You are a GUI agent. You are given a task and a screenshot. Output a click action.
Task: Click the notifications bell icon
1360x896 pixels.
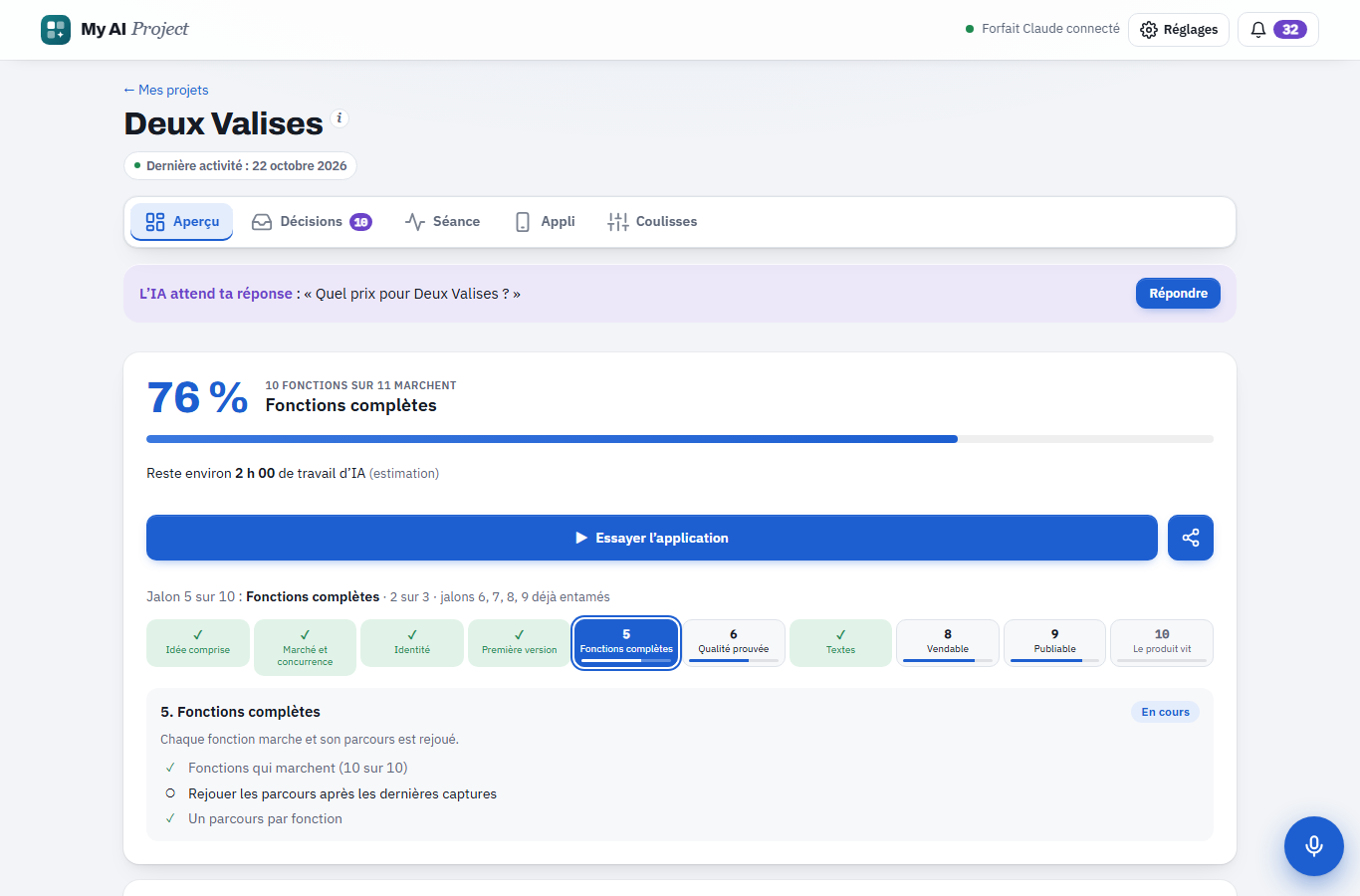click(x=1258, y=30)
